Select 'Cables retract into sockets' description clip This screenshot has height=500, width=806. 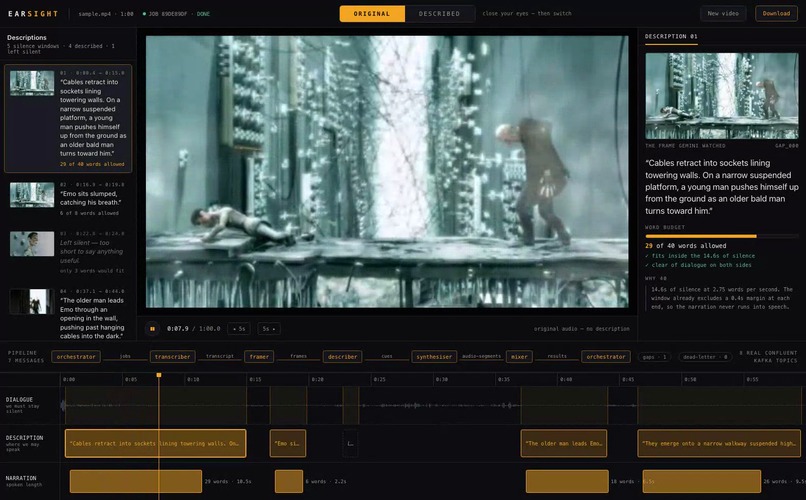(x=155, y=443)
